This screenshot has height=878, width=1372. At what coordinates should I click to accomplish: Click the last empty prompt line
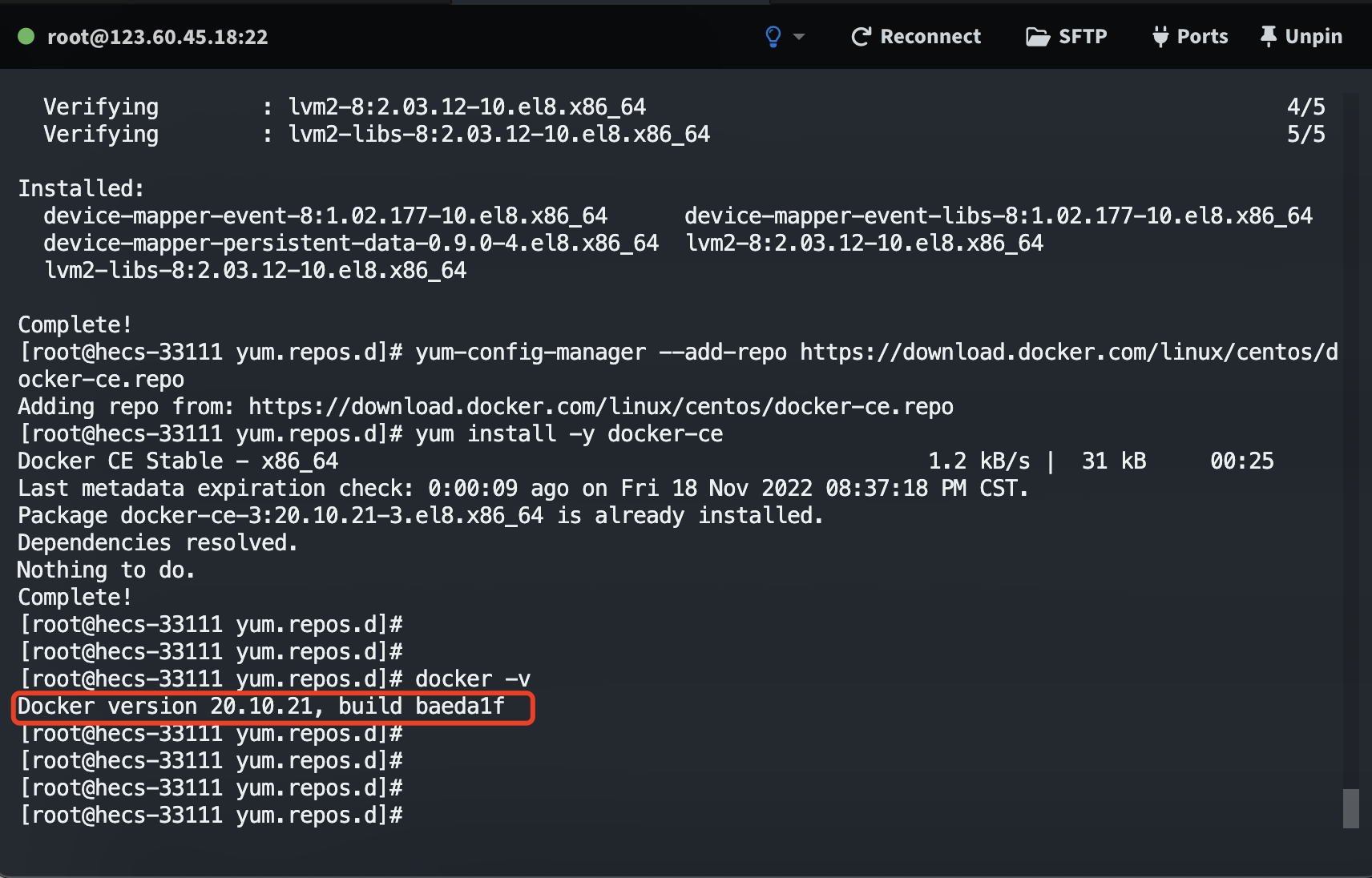(x=211, y=816)
